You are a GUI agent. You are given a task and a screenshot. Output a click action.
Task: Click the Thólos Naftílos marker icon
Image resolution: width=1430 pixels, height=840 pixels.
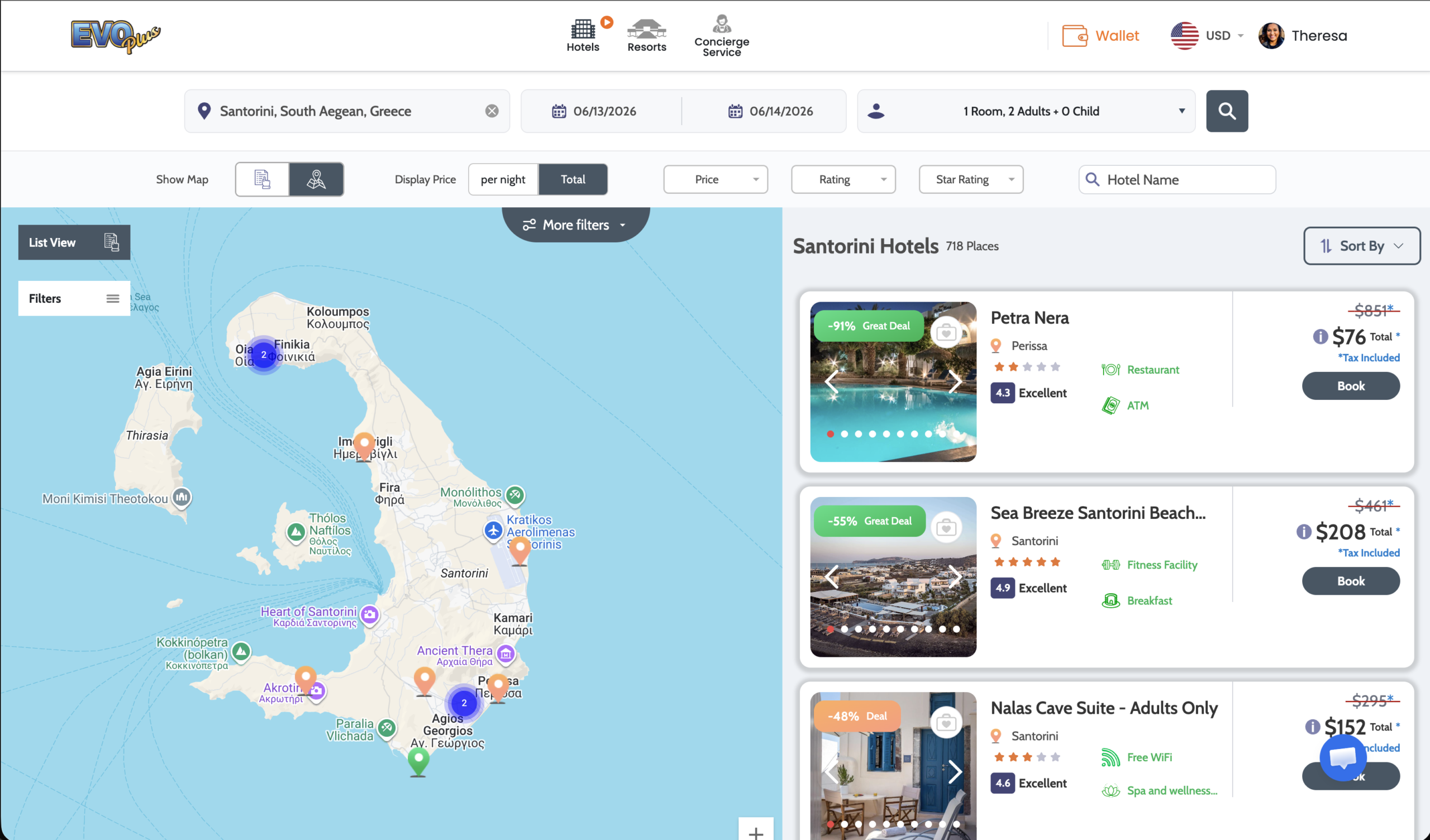click(x=295, y=532)
